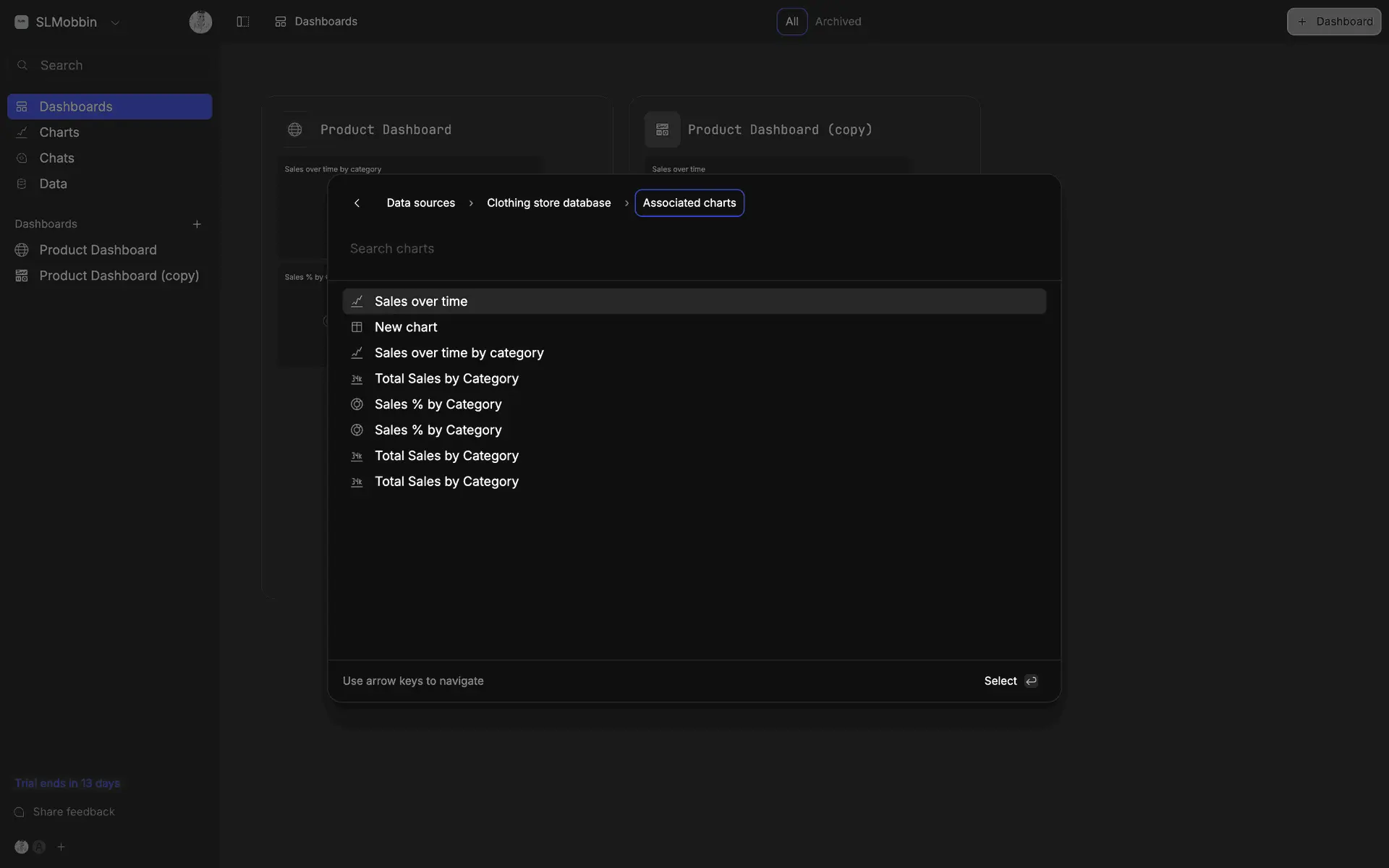Click the add member plus icon
1389x868 pixels.
tap(61, 847)
